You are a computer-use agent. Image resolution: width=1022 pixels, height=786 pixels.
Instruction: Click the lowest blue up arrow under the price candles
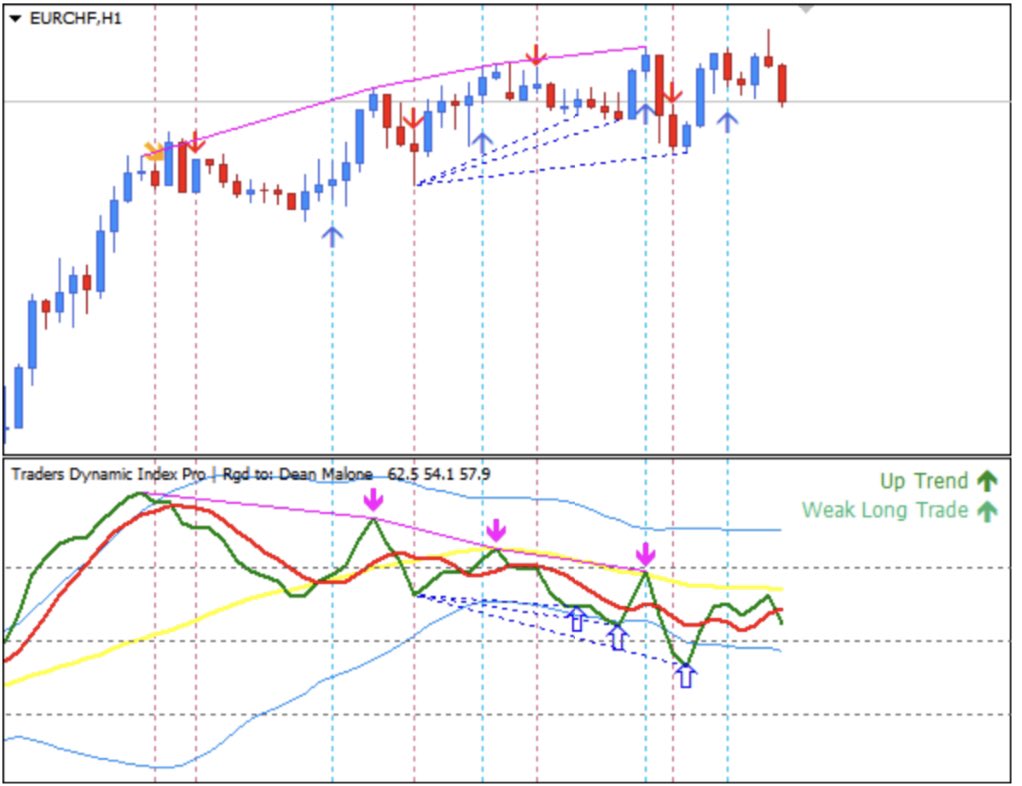pyautogui.click(x=332, y=236)
